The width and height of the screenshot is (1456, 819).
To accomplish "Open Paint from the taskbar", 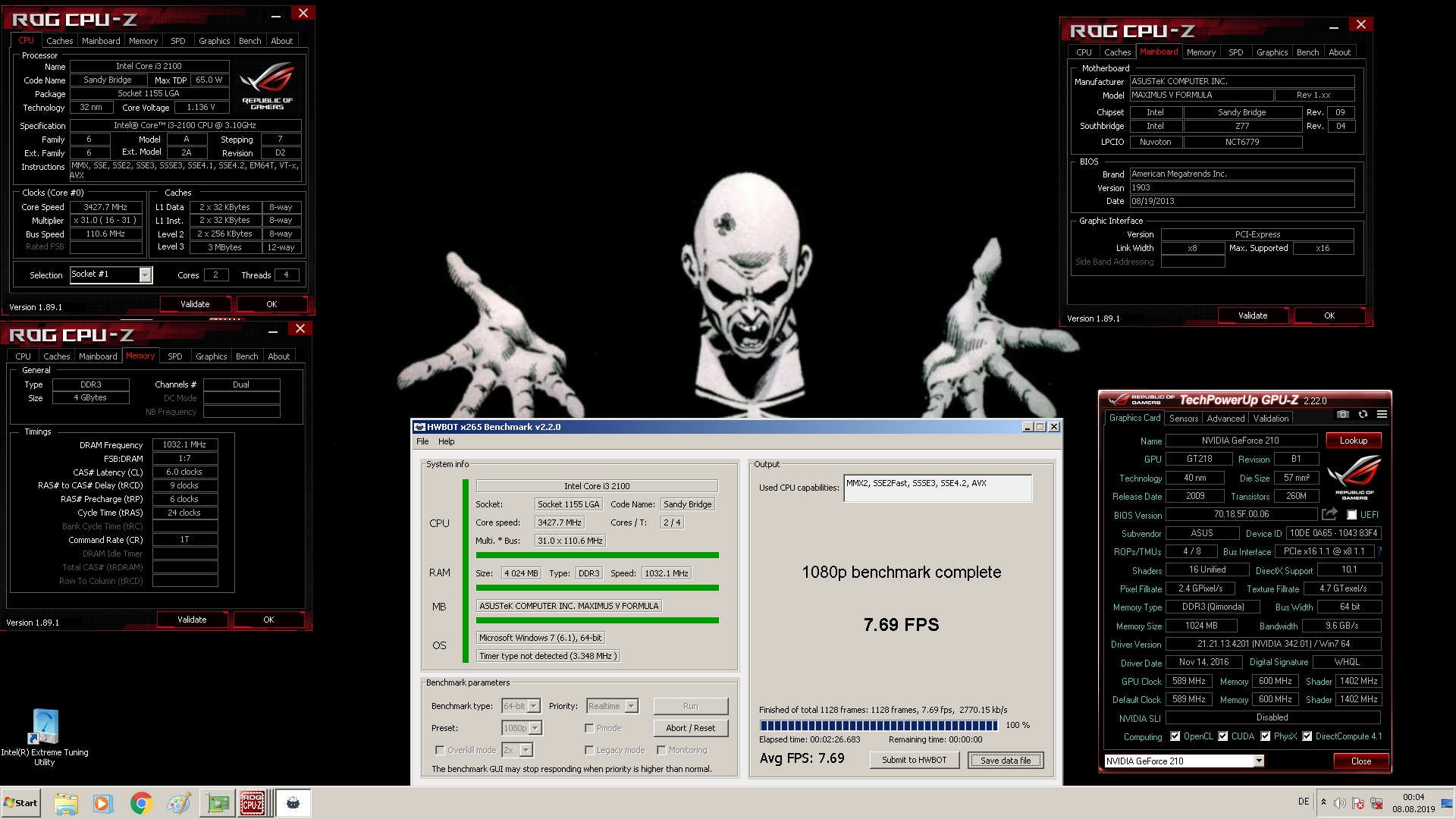I will (x=179, y=803).
